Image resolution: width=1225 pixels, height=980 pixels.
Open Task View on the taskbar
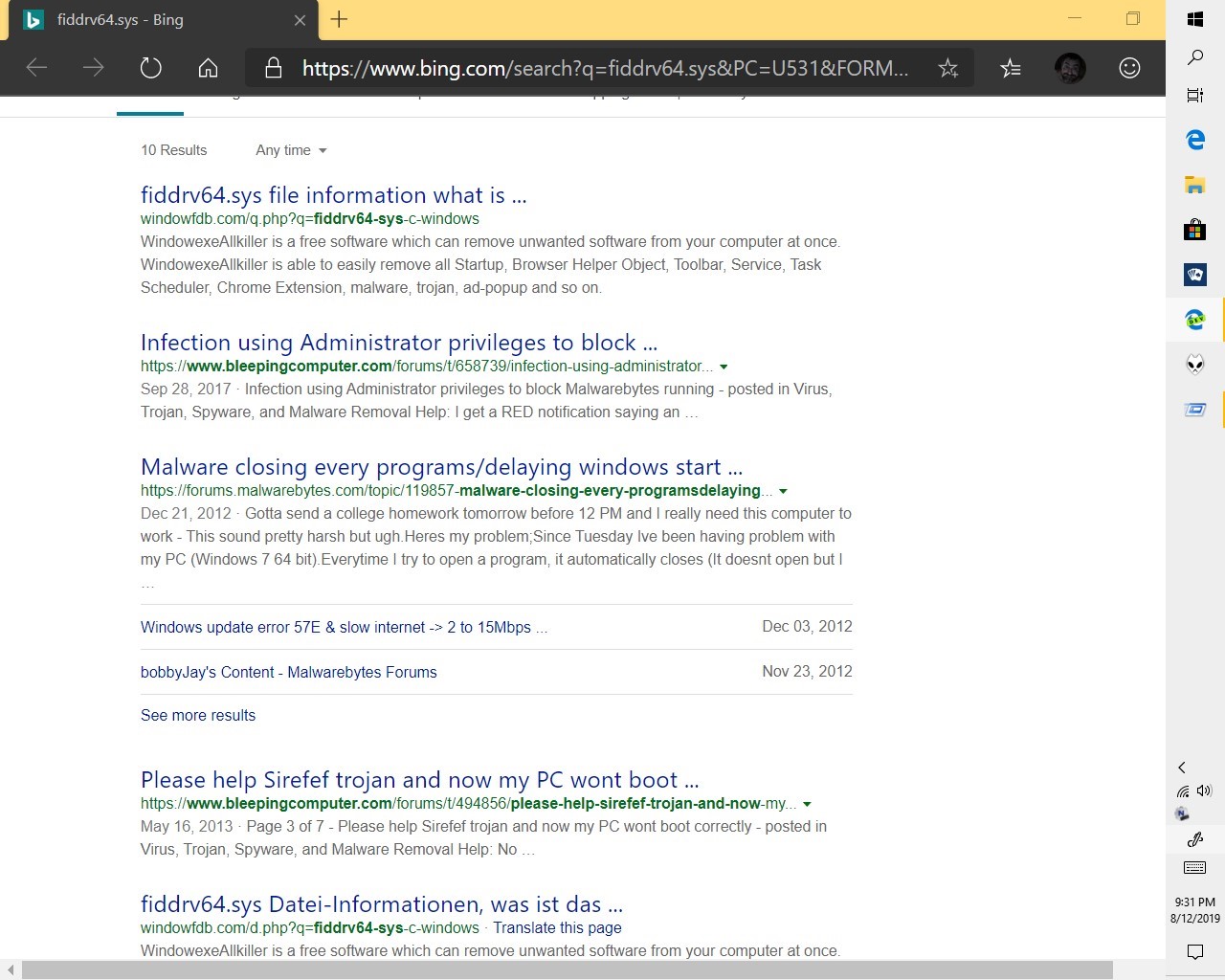(1195, 95)
